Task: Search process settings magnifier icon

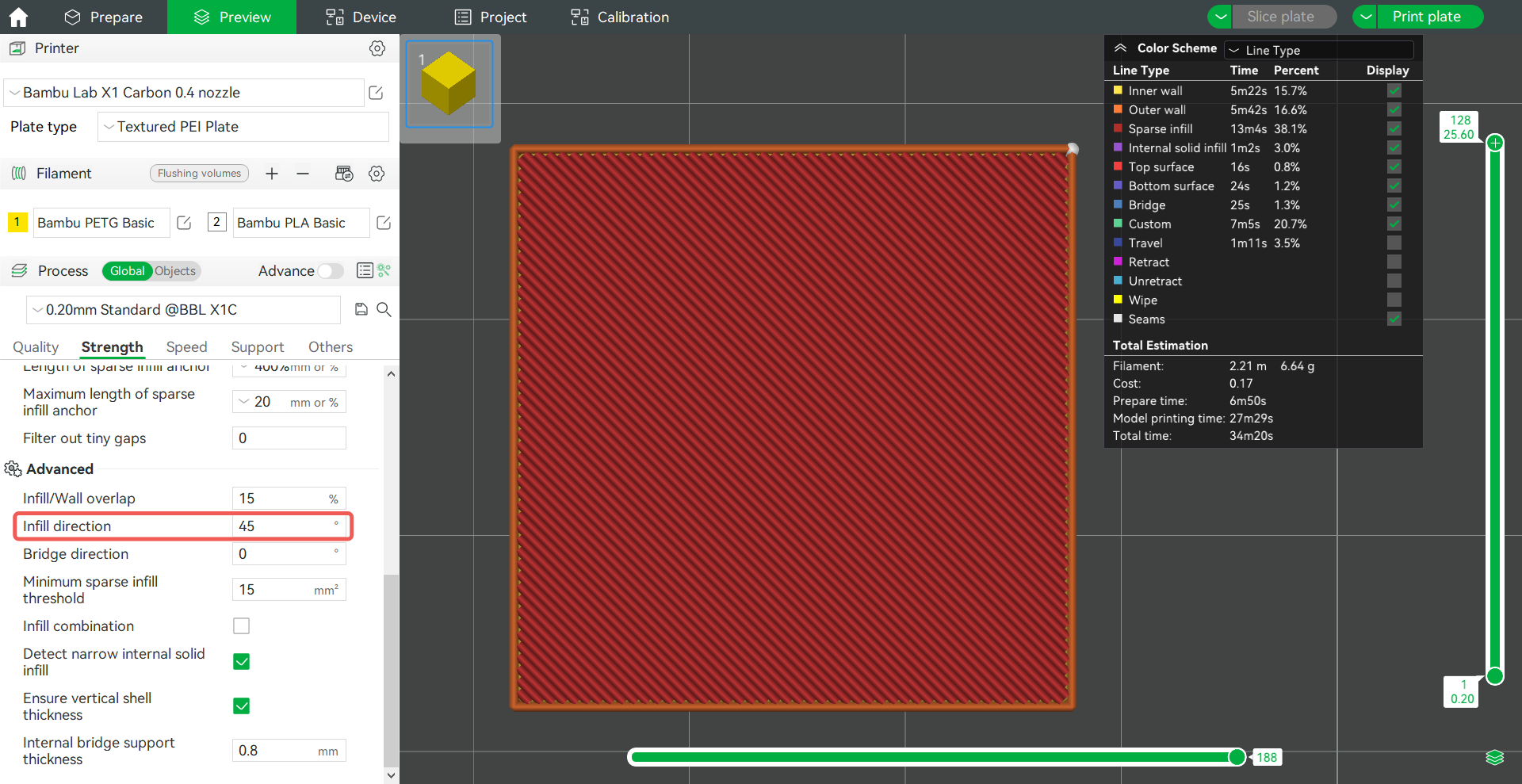Action: [x=384, y=309]
